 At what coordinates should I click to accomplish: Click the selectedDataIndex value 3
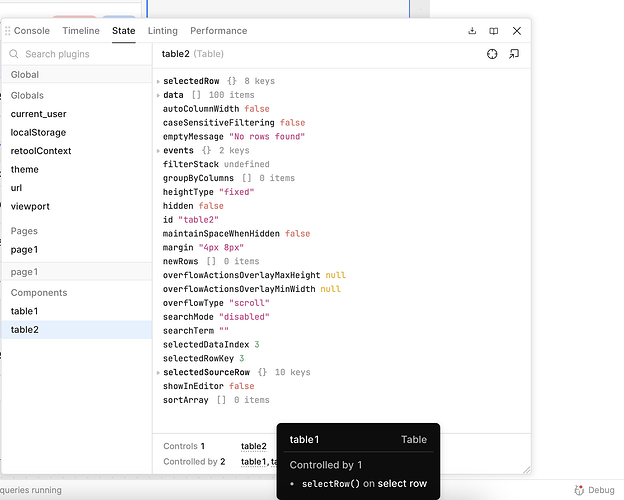pyautogui.click(x=257, y=344)
